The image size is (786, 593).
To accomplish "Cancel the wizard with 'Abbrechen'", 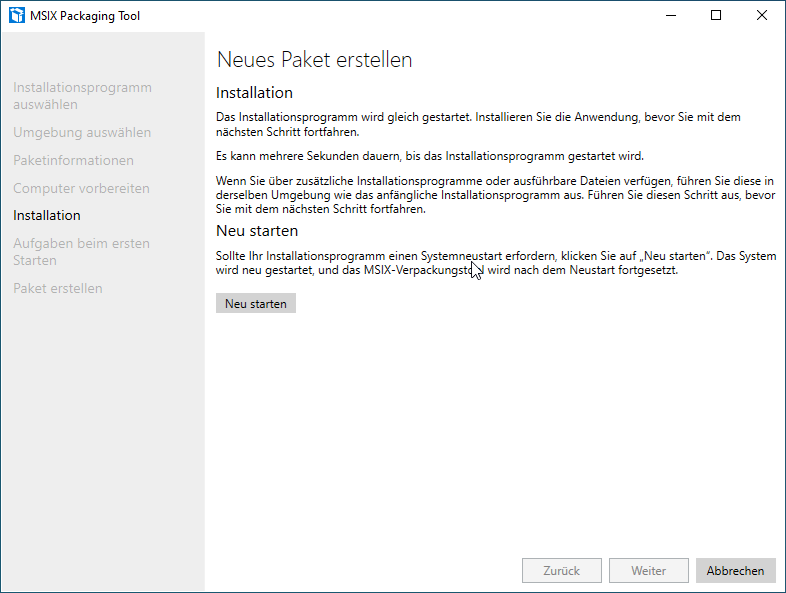I will click(x=735, y=570).
